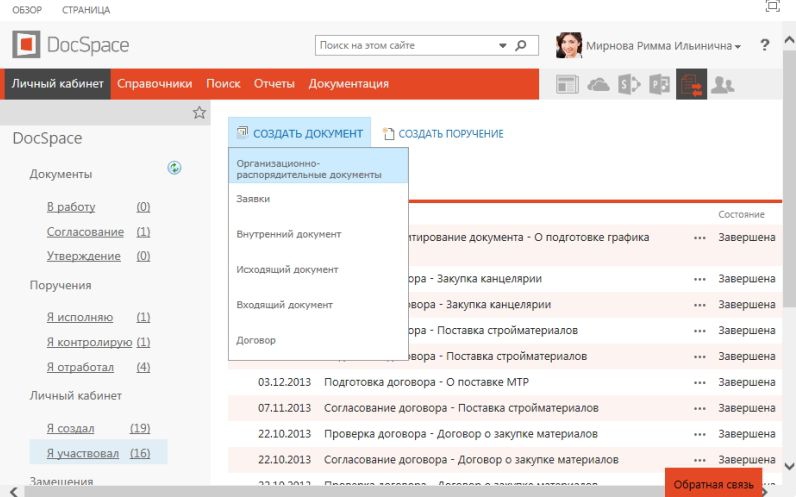The image size is (796, 497).
Task: Click the DocSpace logo icon
Action: click(x=26, y=45)
